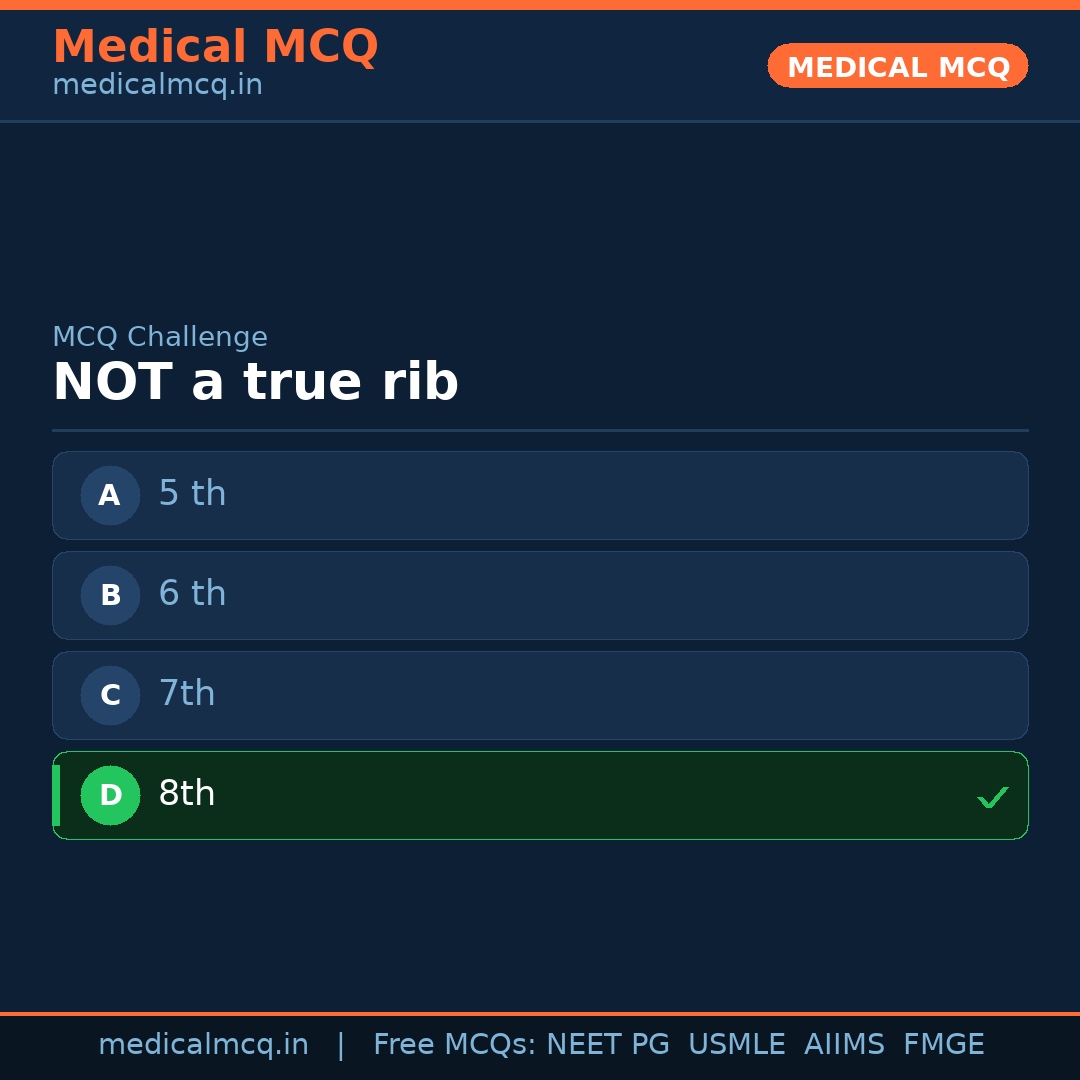
Task: Choose the "6 th" answer text
Action: [192, 594]
